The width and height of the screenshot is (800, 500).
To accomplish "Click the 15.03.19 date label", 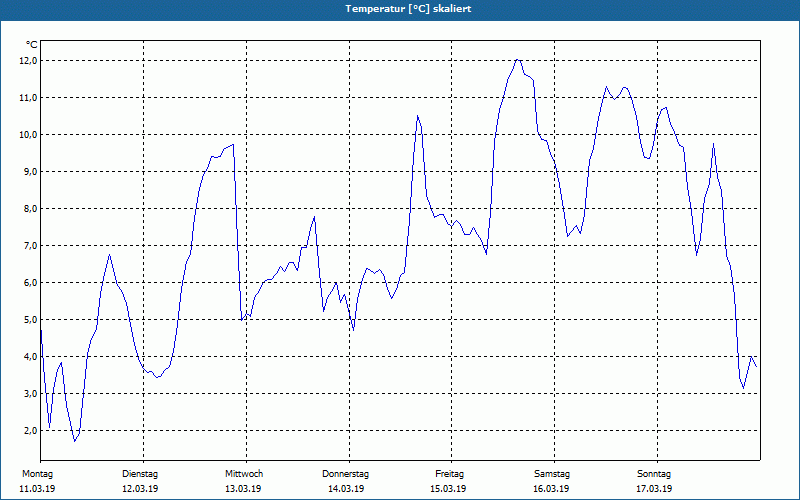I will point(448,489).
